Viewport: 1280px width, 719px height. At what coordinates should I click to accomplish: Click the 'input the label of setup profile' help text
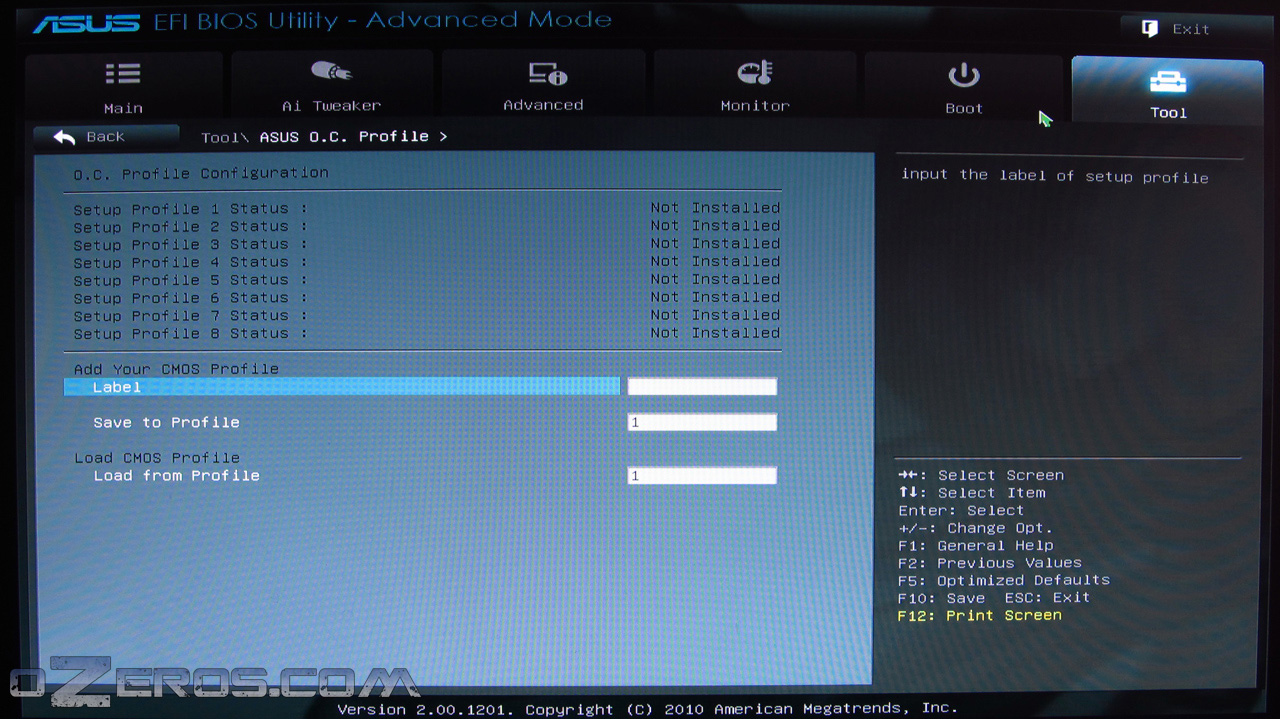tap(1055, 176)
